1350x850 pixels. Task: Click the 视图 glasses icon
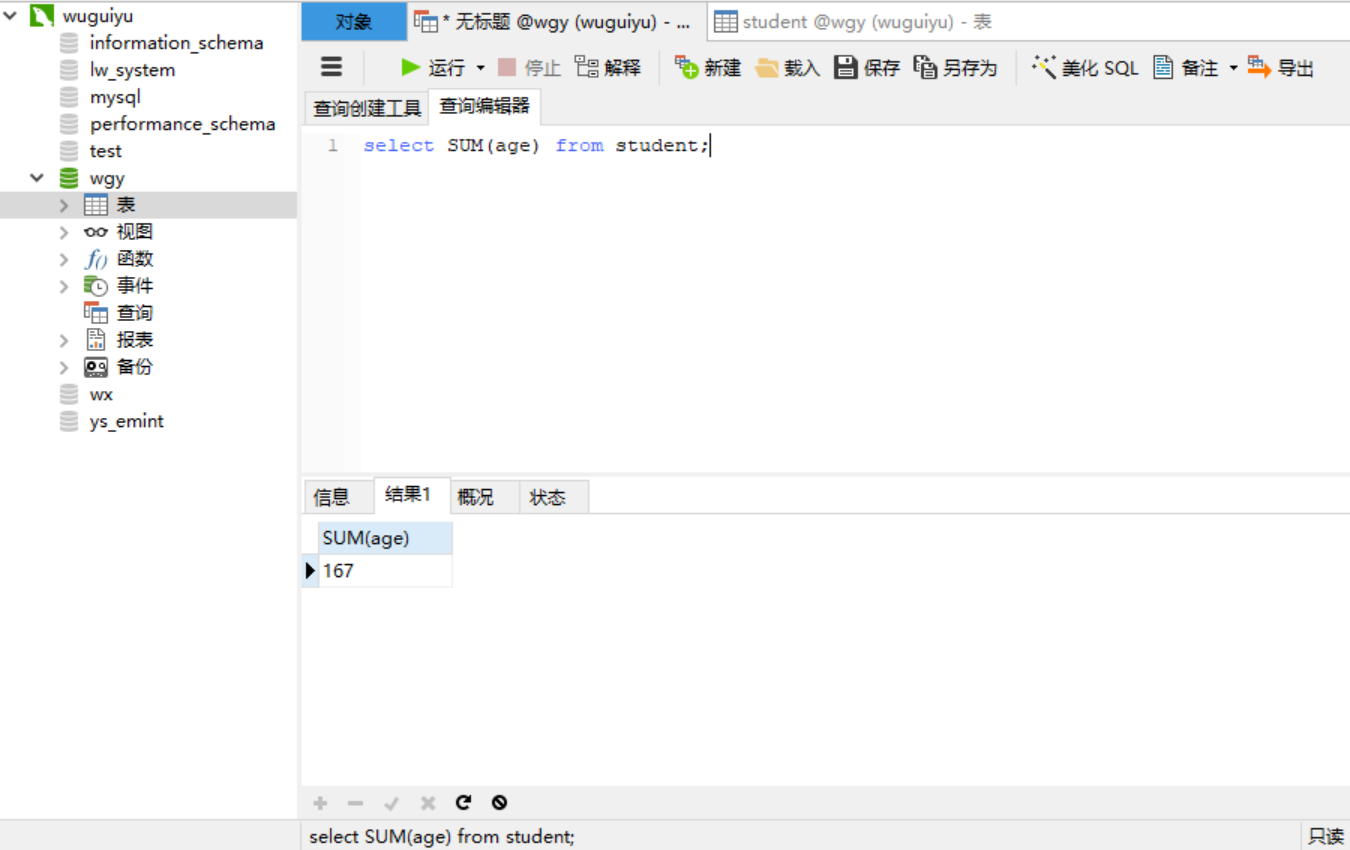pyautogui.click(x=96, y=232)
